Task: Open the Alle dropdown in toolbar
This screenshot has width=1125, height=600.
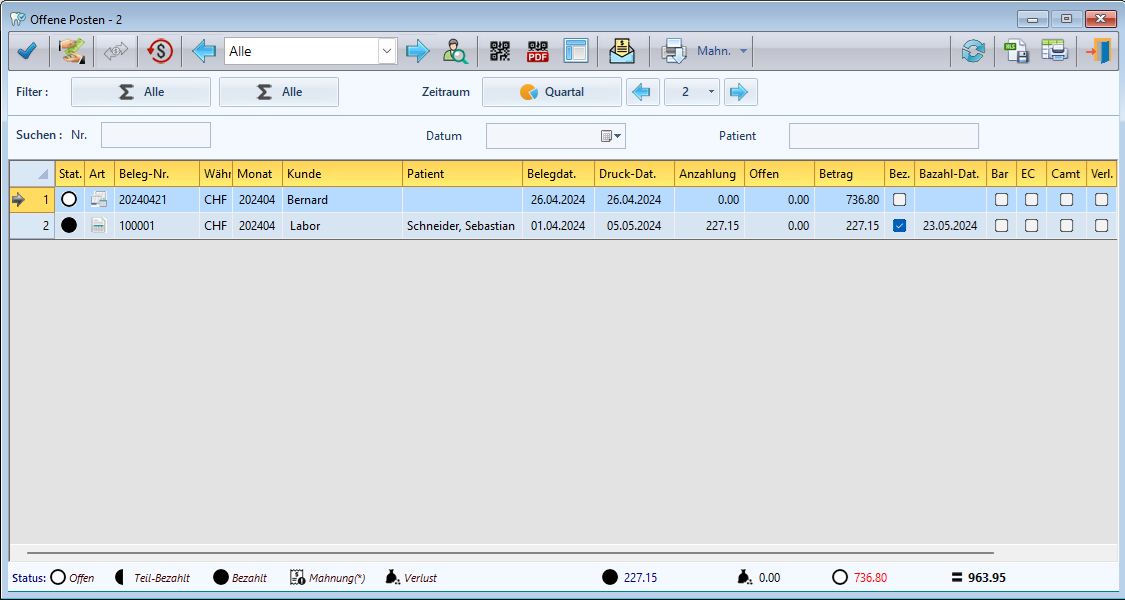Action: tap(386, 51)
